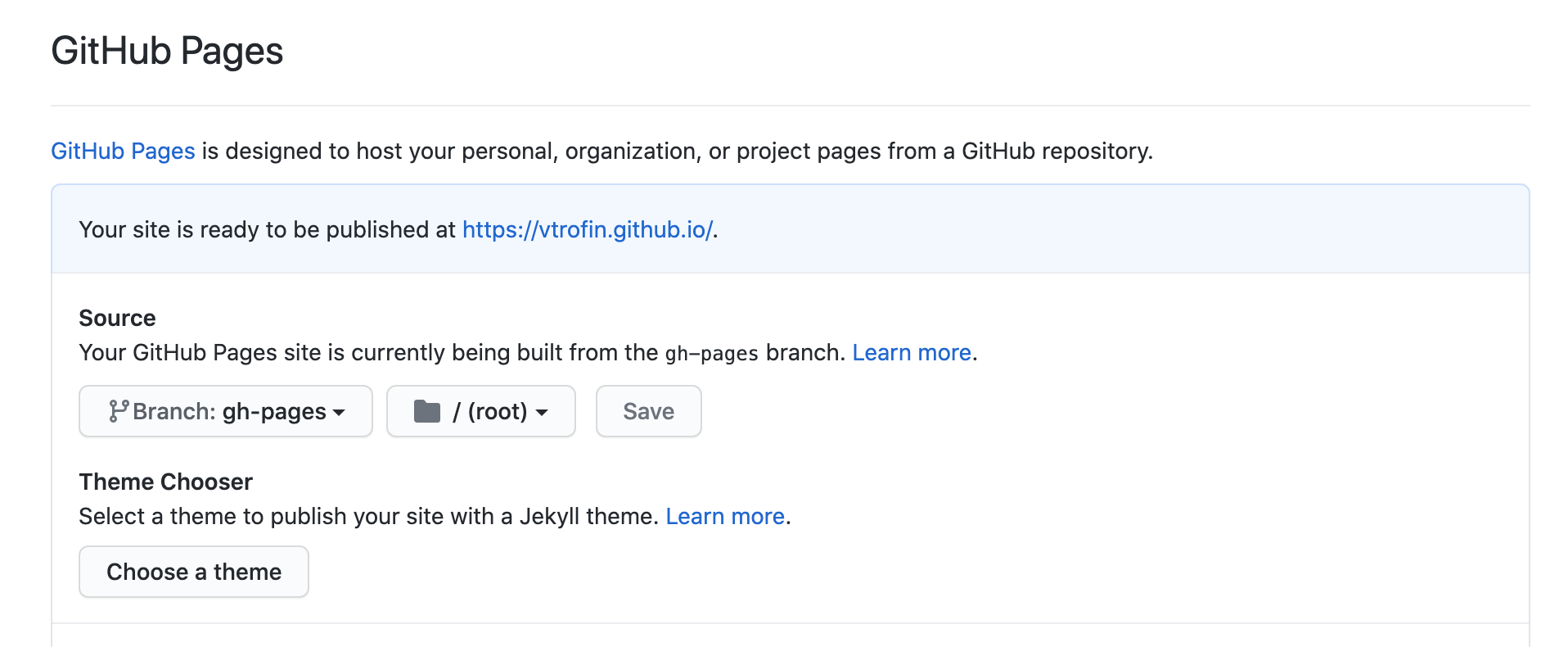Click the 'Your site is ready' banner text
The height and width of the screenshot is (647, 1568).
coord(267,229)
